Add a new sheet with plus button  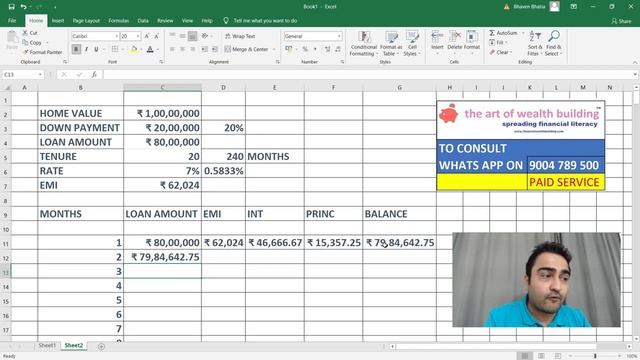[101, 347]
